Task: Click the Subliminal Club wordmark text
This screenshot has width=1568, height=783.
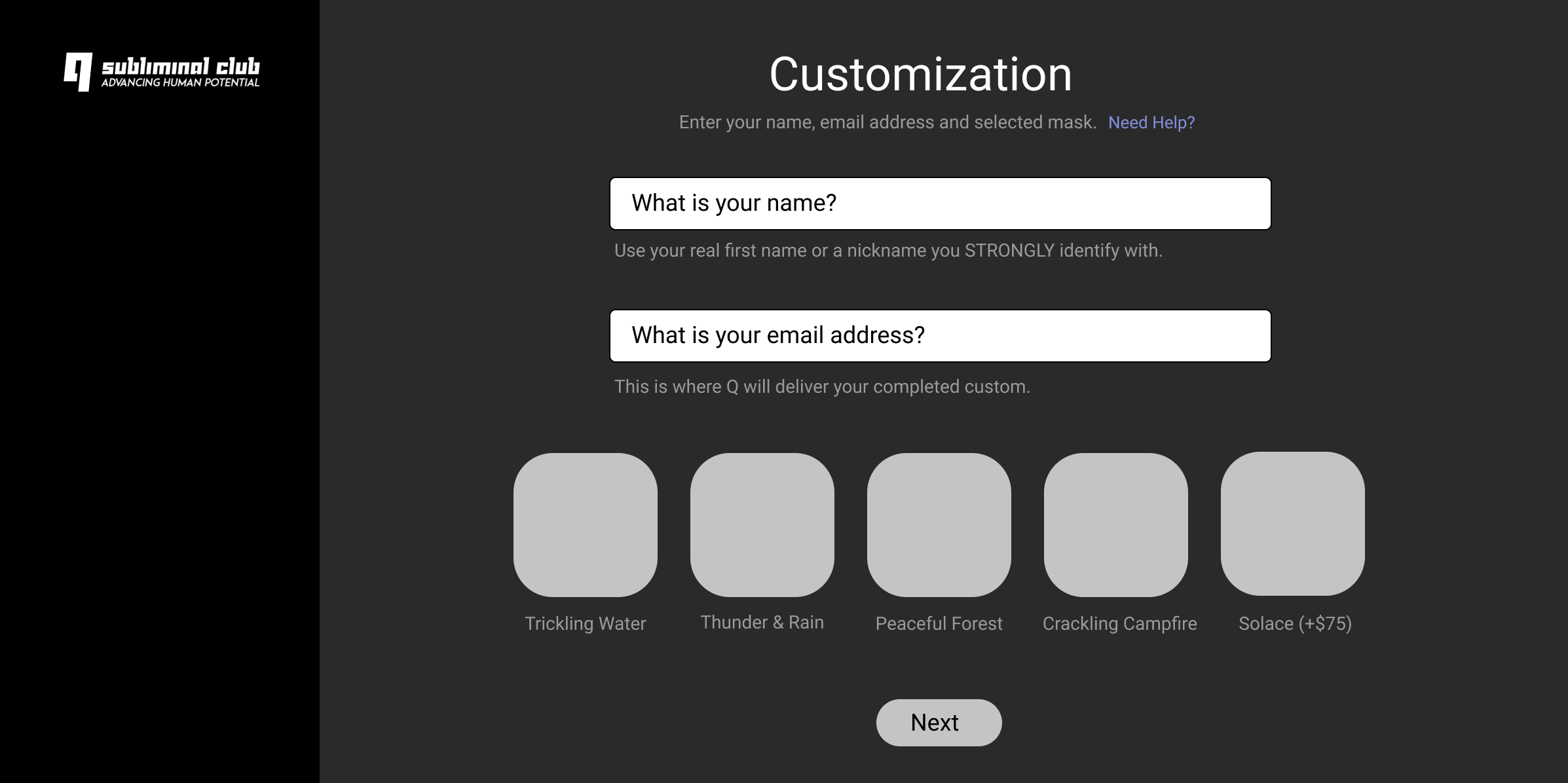Action: pos(181,66)
